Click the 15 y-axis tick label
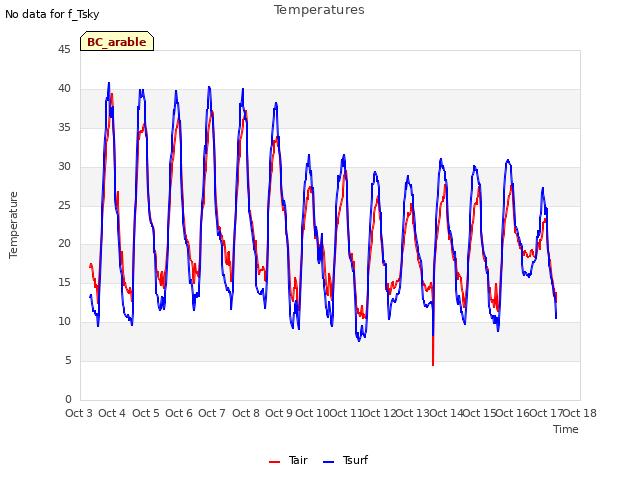Image resolution: width=640 pixels, height=480 pixels. point(64,282)
